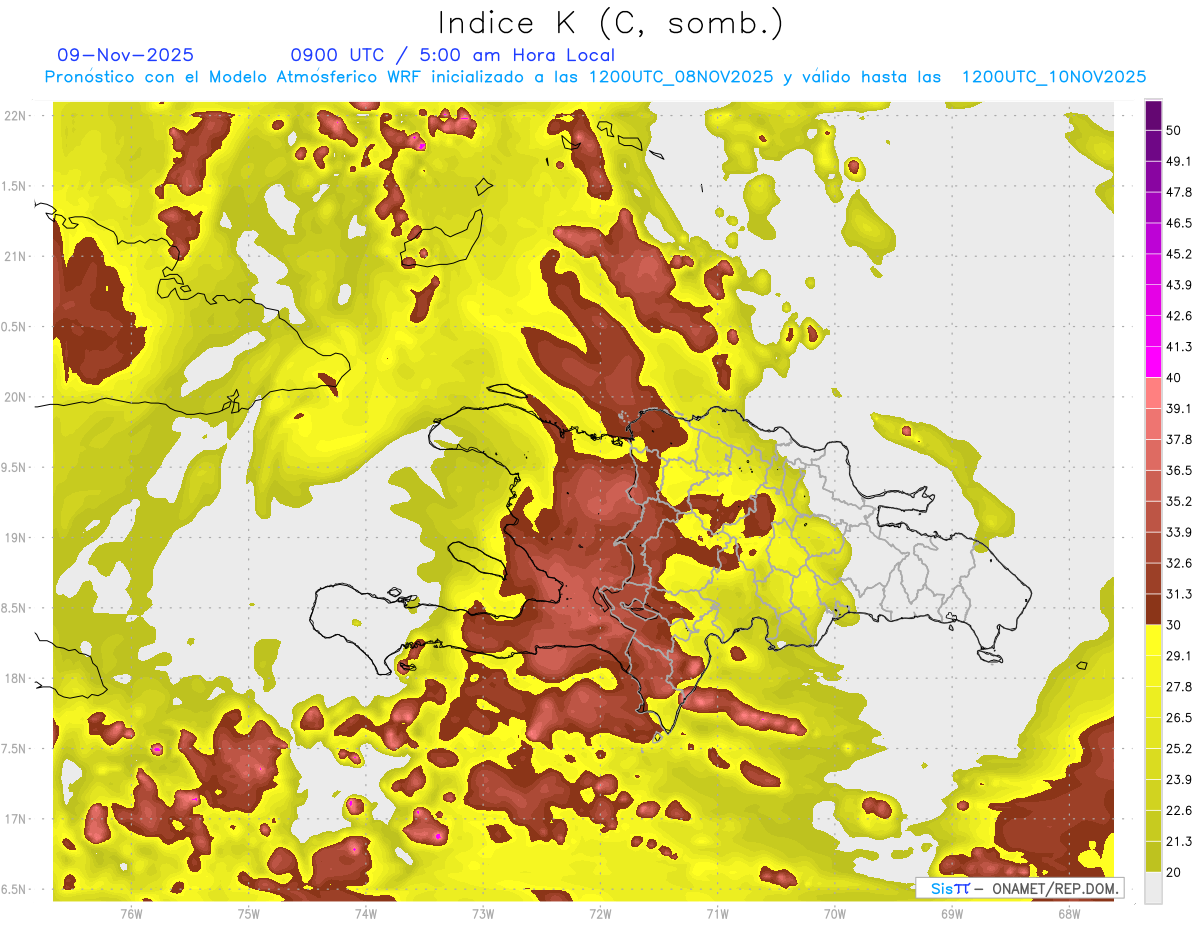Click the longitude axis label "69W"
This screenshot has height=927, width=1200.
pyautogui.click(x=952, y=913)
